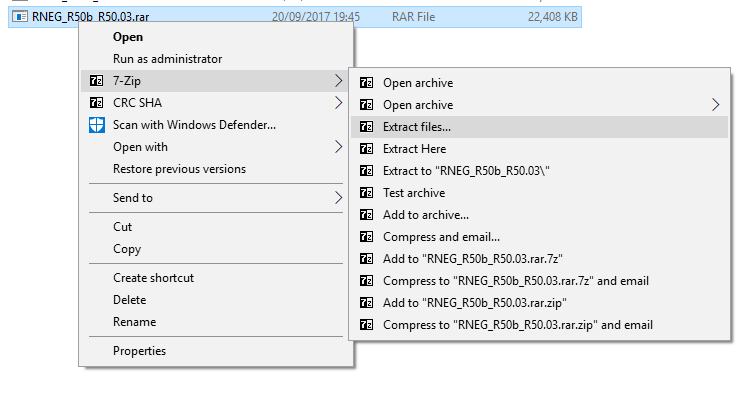Click the icon next to the first Open archive
This screenshot has height=396, width=743.
366,82
